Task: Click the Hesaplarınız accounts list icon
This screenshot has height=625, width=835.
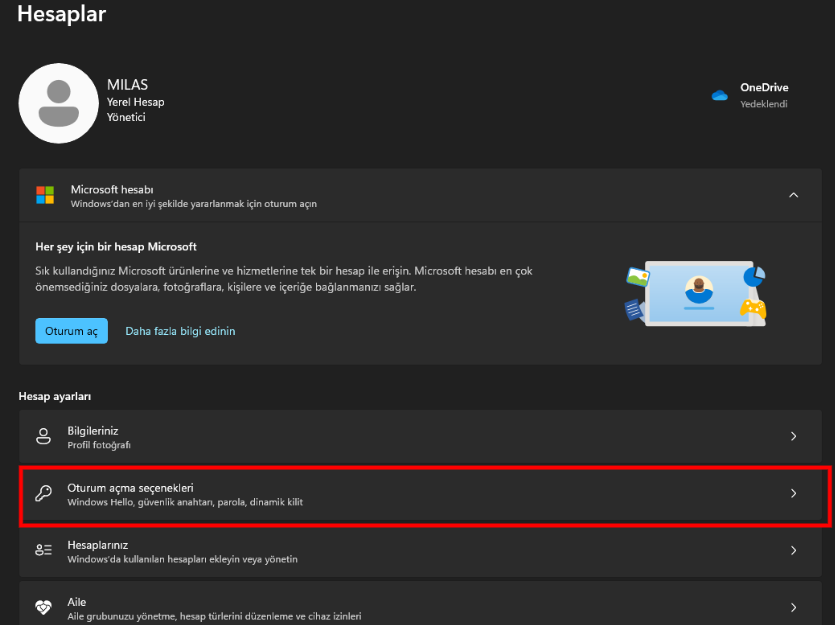Action: (x=43, y=550)
